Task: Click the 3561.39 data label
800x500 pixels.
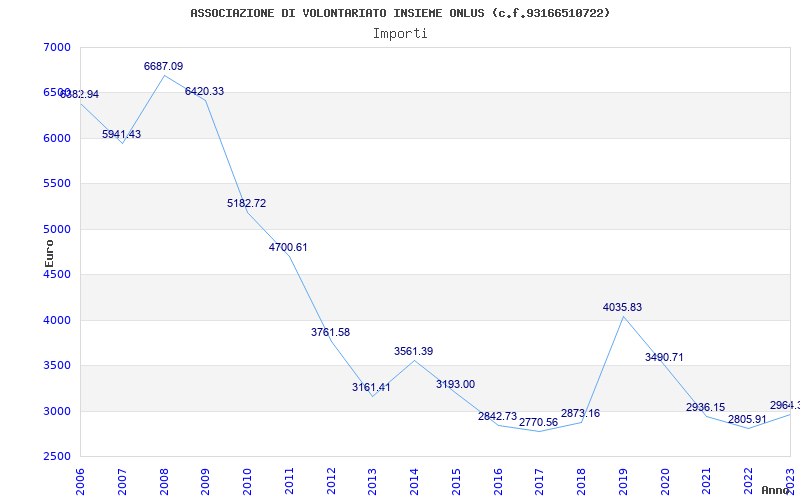Action: (x=413, y=351)
